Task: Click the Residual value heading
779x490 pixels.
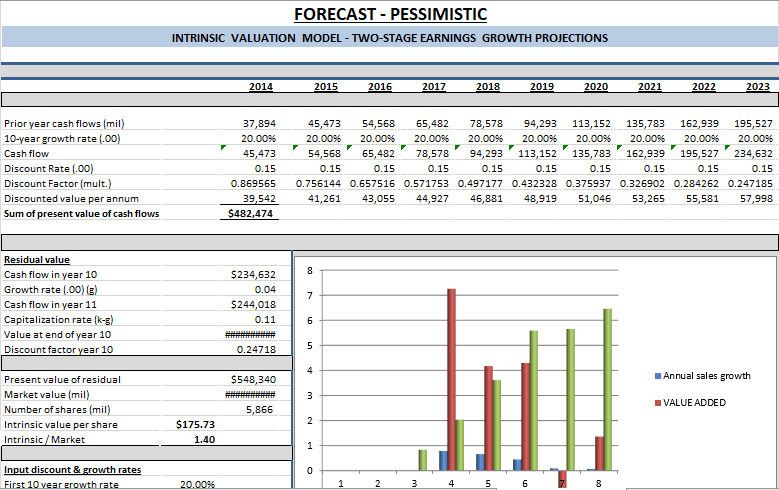Action: pyautogui.click(x=37, y=259)
